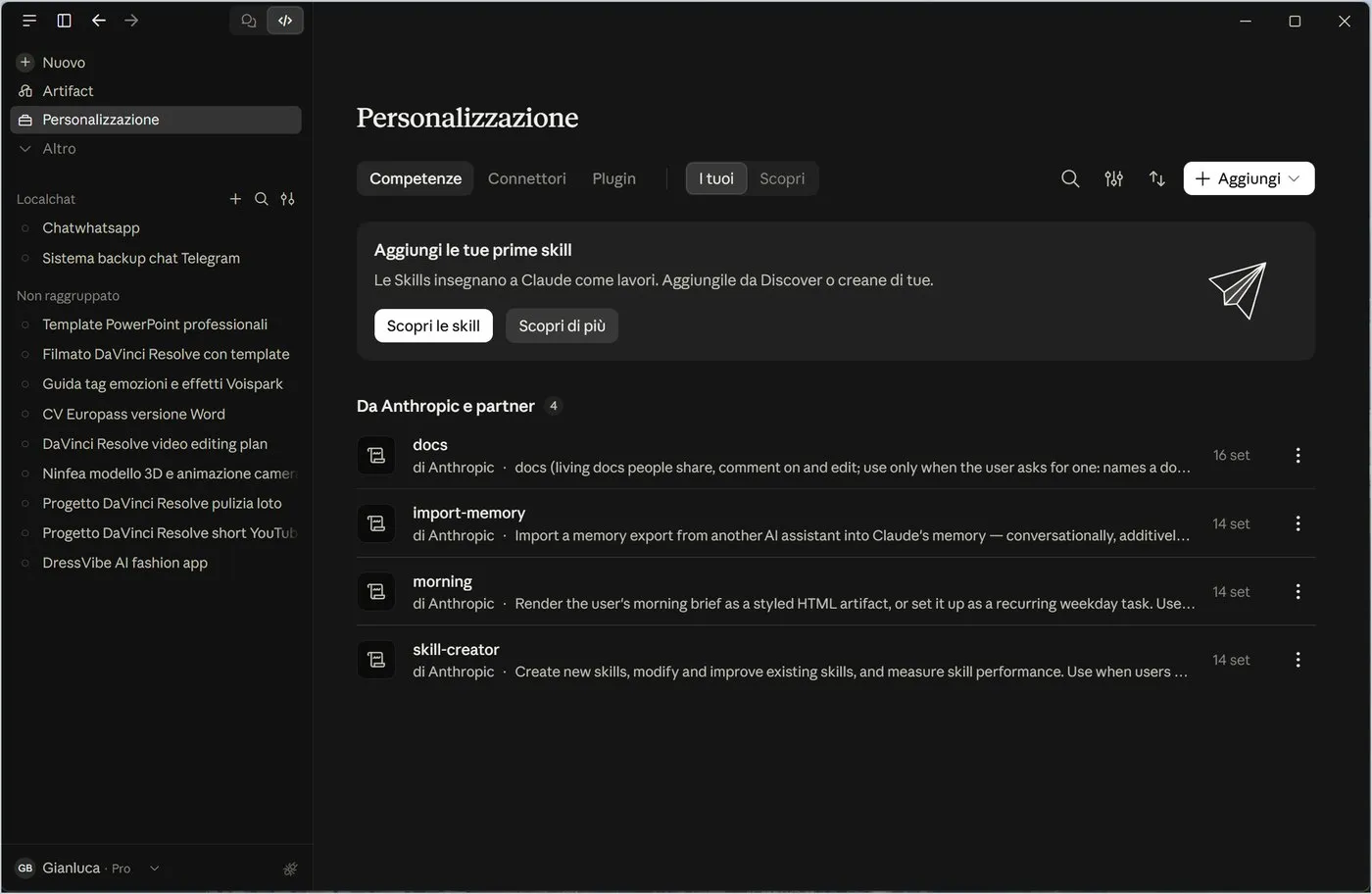Switch to code mode in title bar
Image resolution: width=1372 pixels, height=894 pixels.
[285, 21]
